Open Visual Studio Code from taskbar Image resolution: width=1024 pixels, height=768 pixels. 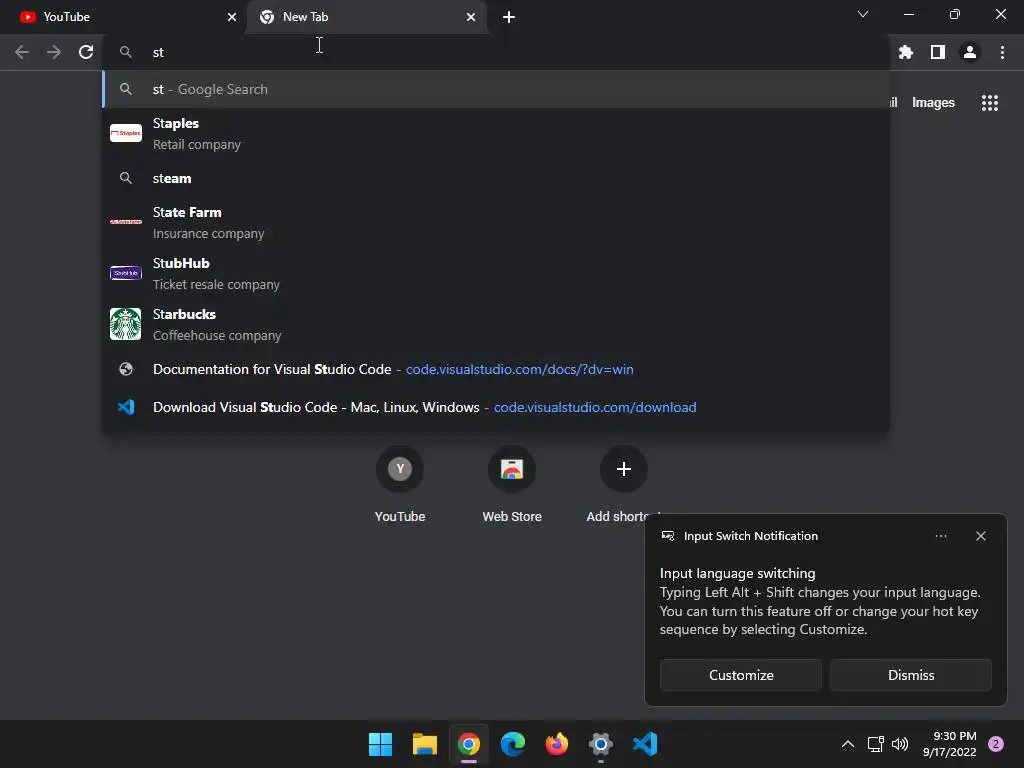point(645,744)
